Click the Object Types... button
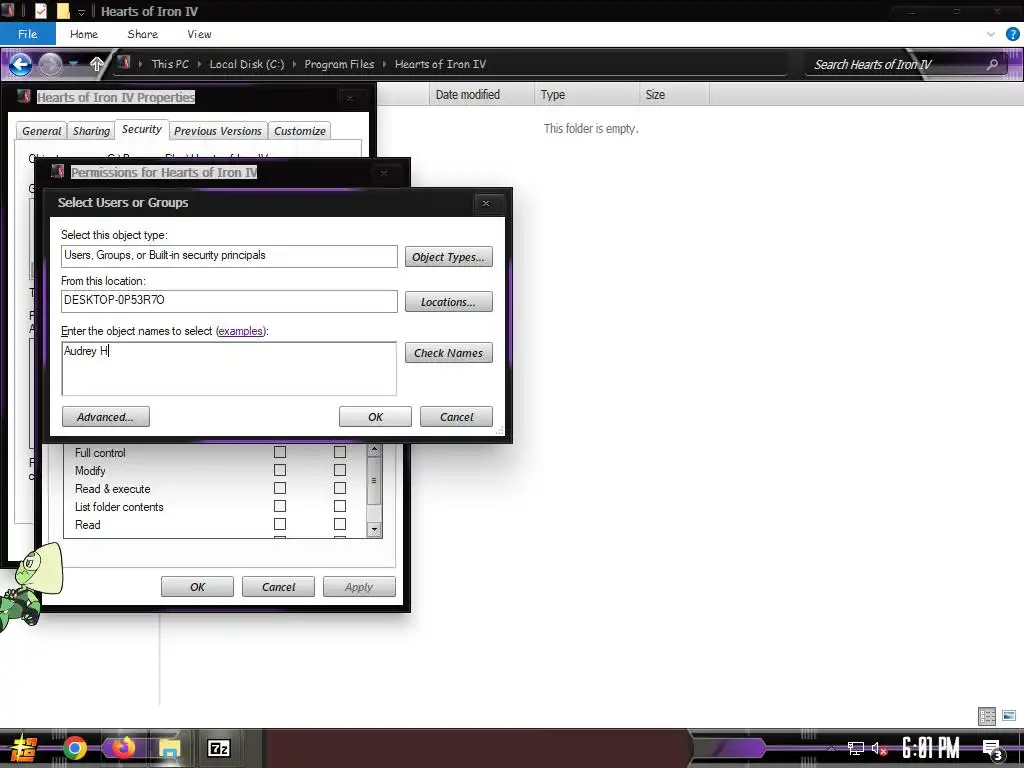Image resolution: width=1024 pixels, height=768 pixels. 449,257
